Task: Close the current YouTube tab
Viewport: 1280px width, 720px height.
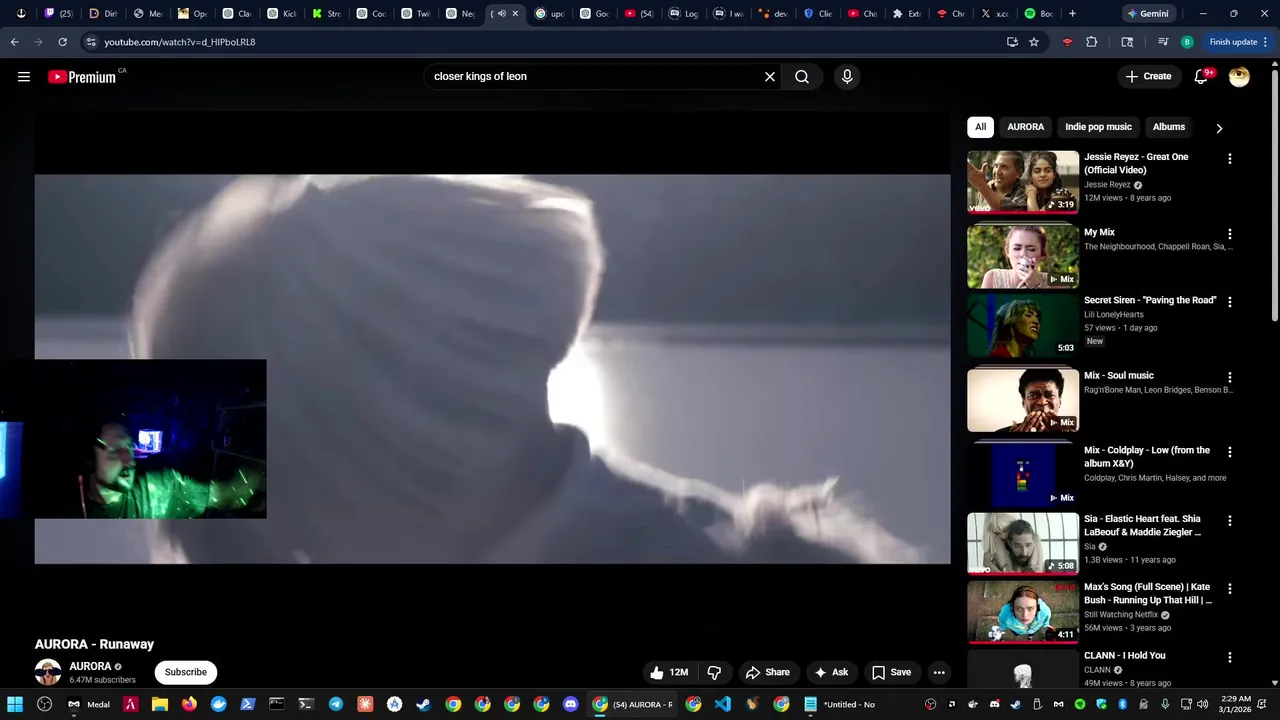Action: tap(515, 14)
